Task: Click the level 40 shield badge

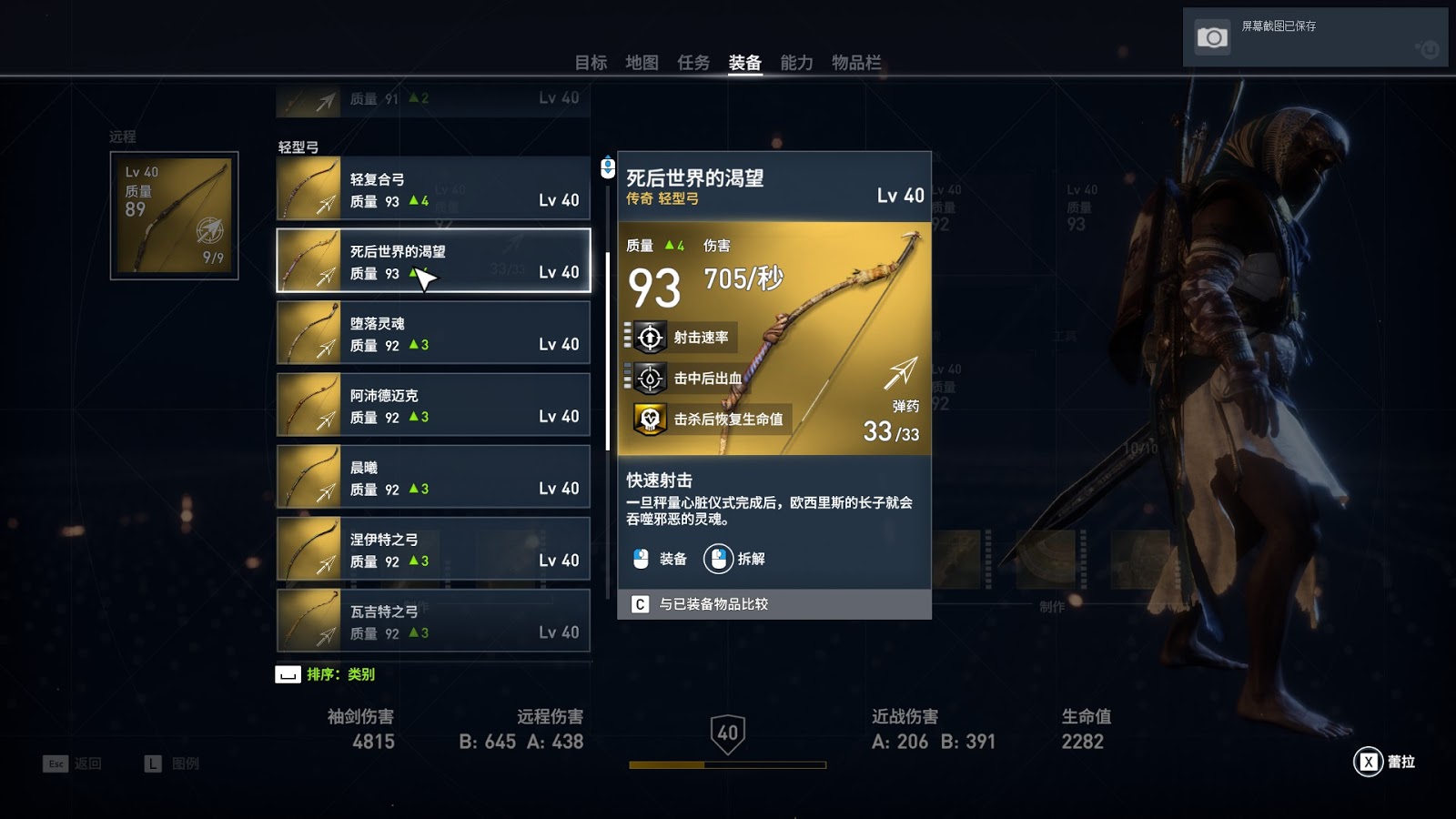Action: coord(728,733)
